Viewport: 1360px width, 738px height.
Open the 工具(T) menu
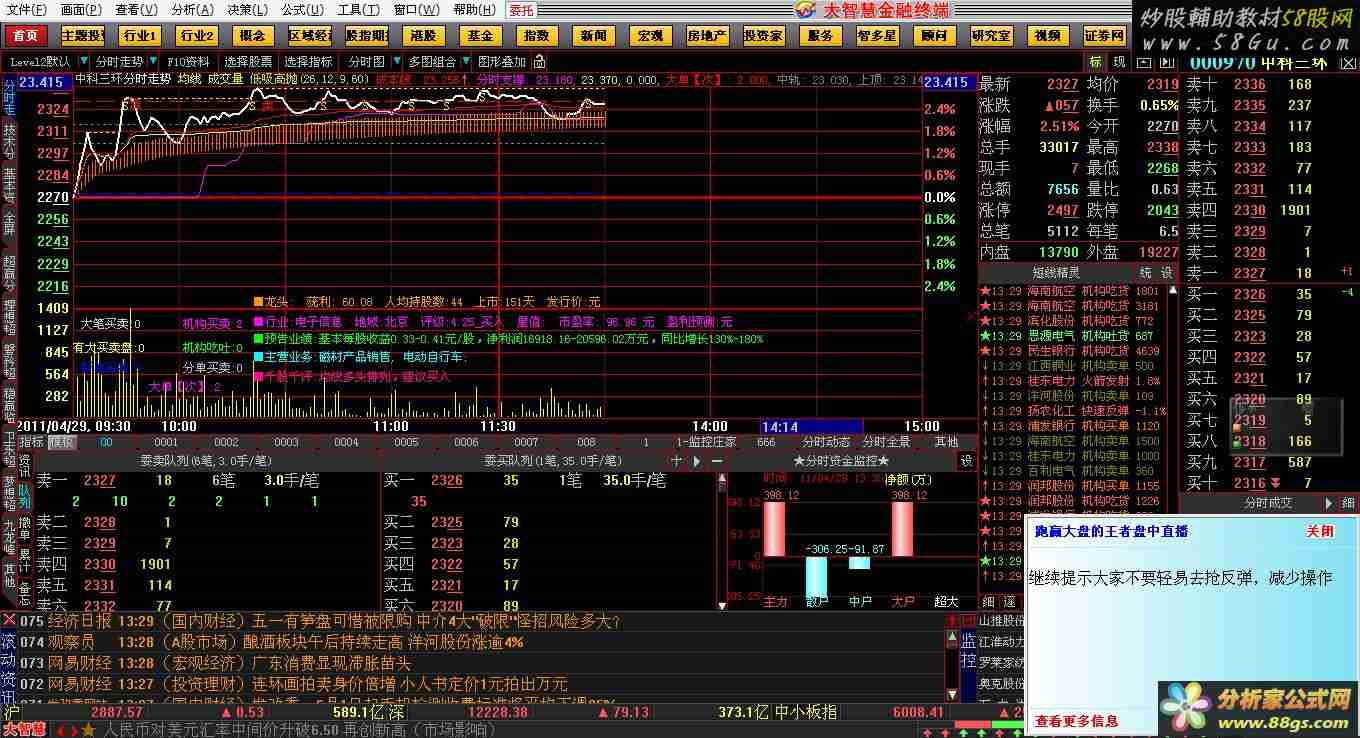click(358, 9)
